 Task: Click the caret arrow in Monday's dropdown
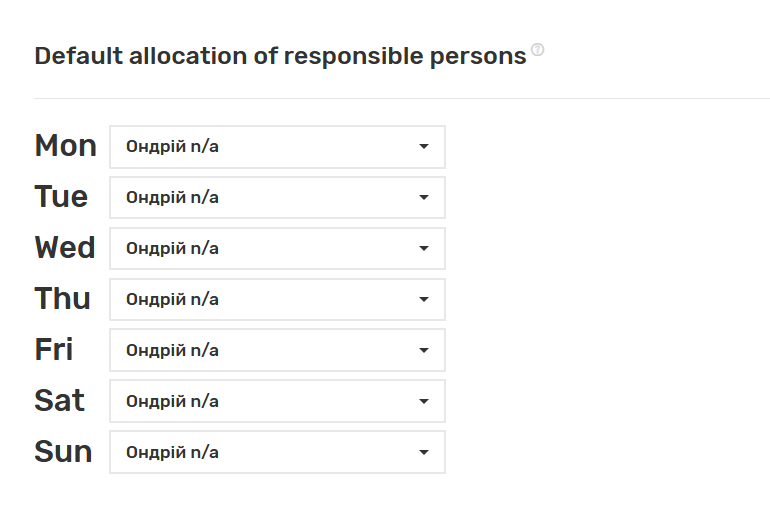click(x=424, y=147)
